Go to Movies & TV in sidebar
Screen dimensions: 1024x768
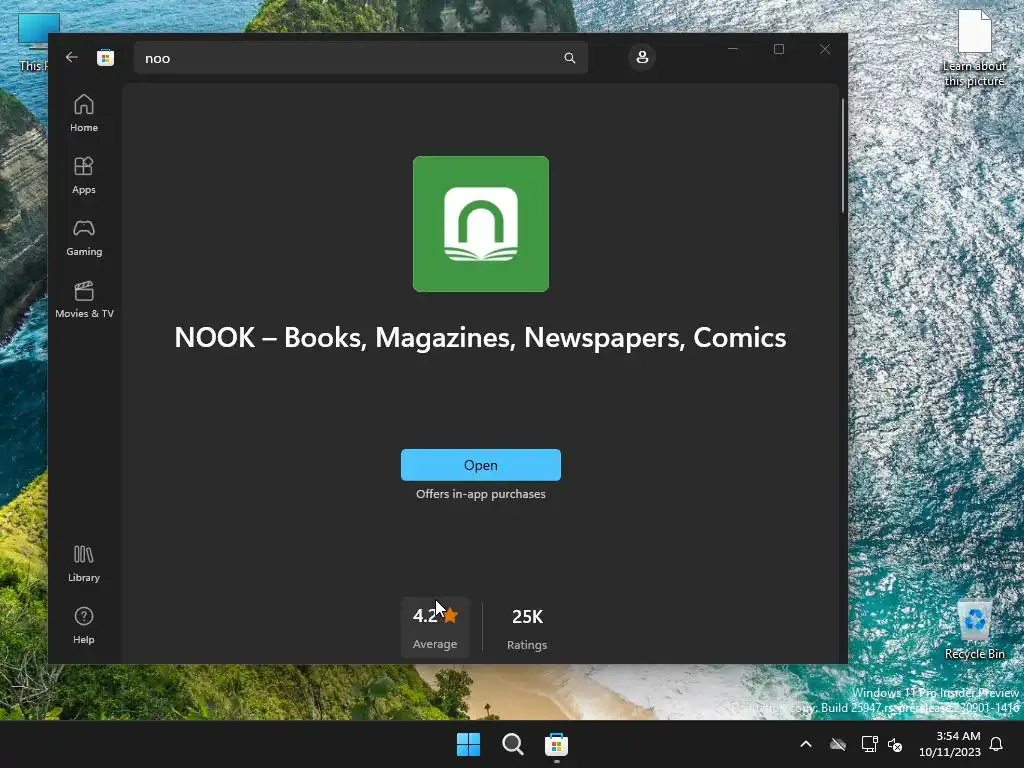[x=84, y=299]
